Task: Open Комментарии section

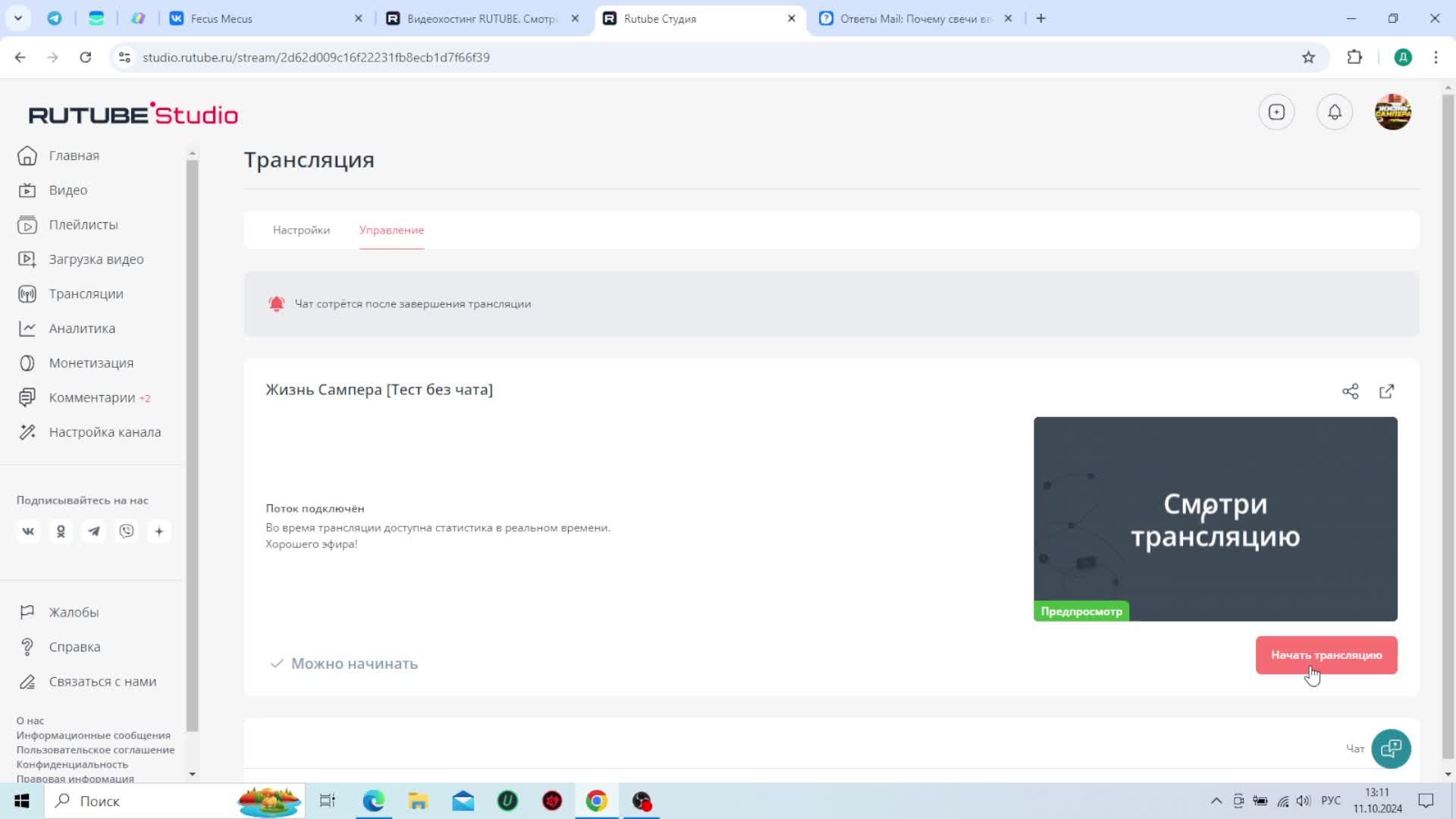Action: click(x=84, y=397)
